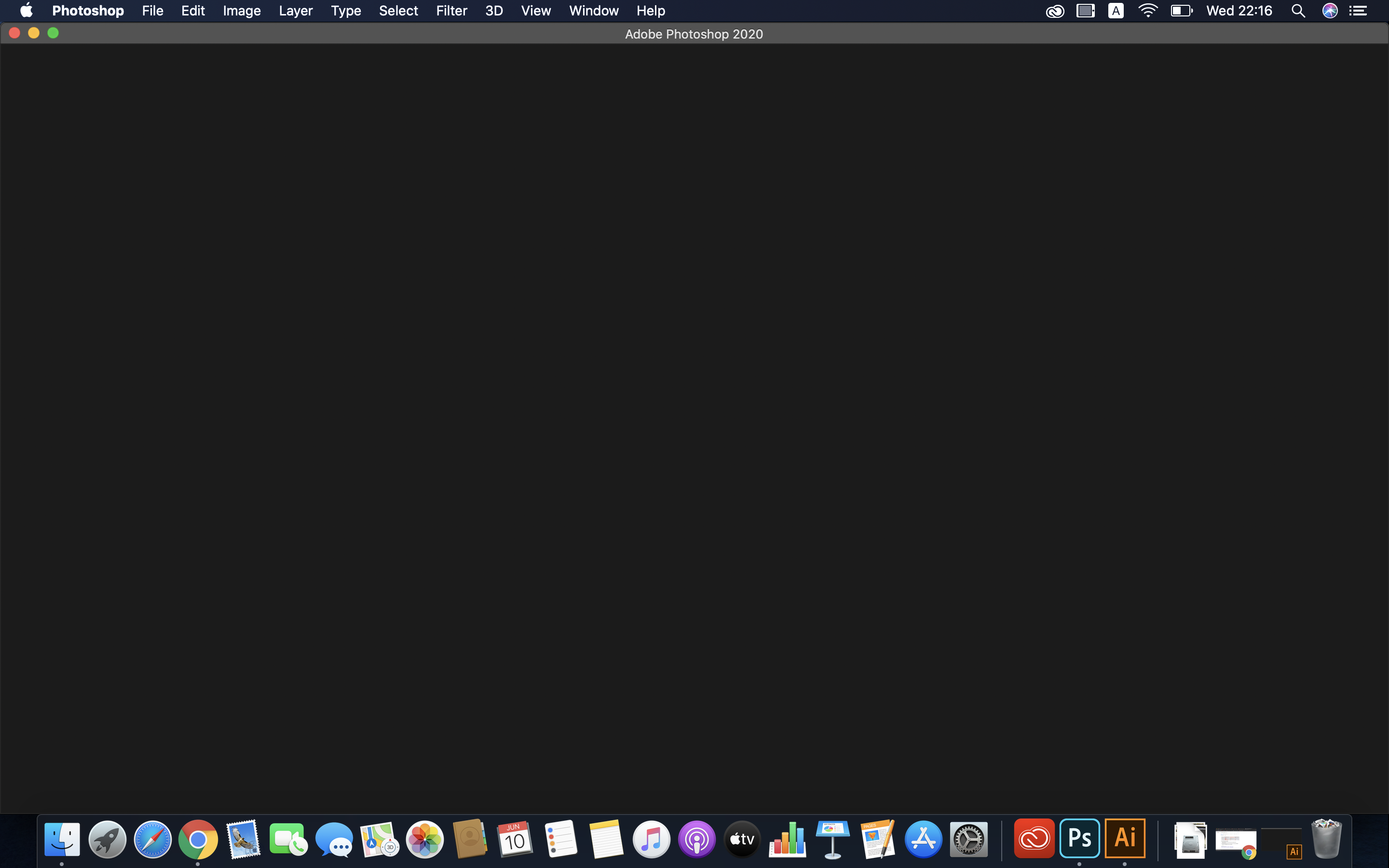Open the File menu
Image resolution: width=1389 pixels, height=868 pixels.
pos(152,11)
